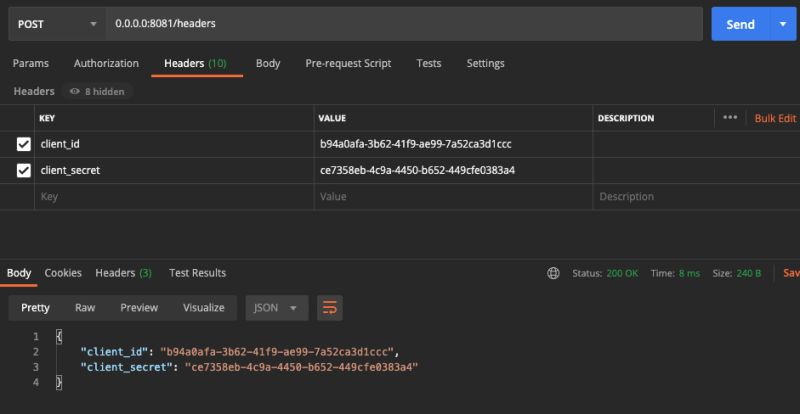The width and height of the screenshot is (800, 414).
Task: Click the description cell of client_secret row
Action: [x=696, y=171]
